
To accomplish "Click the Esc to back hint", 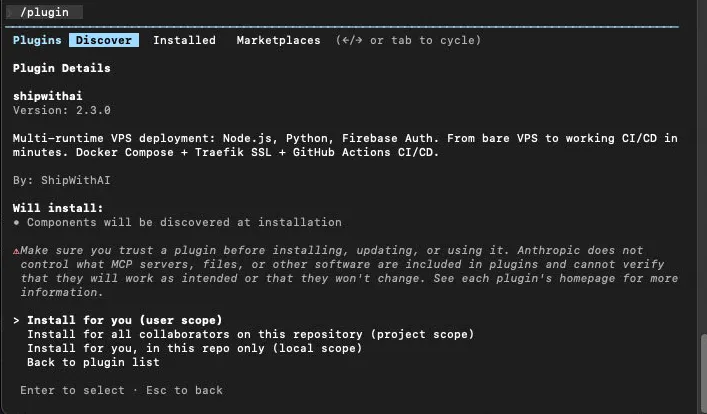I will click(x=184, y=390).
